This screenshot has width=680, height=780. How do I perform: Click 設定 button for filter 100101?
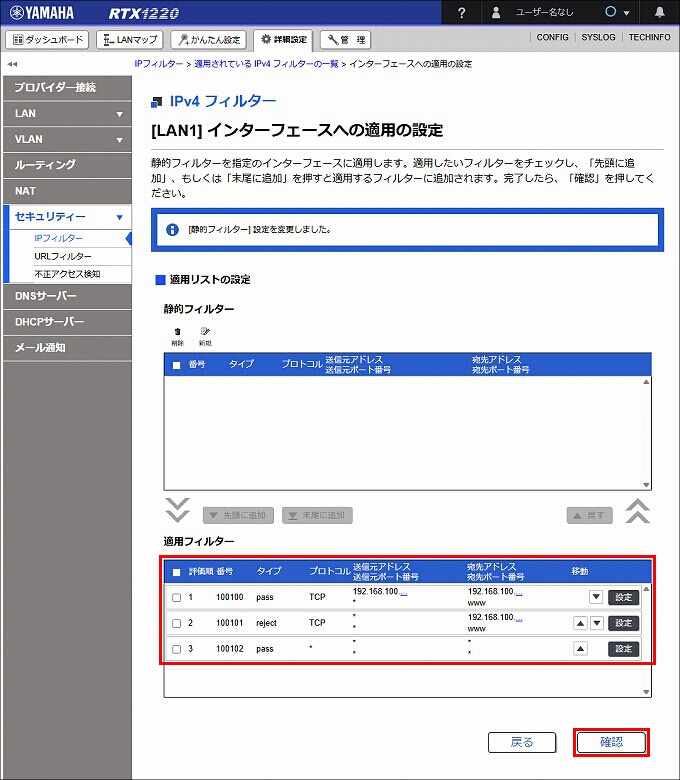[x=623, y=623]
